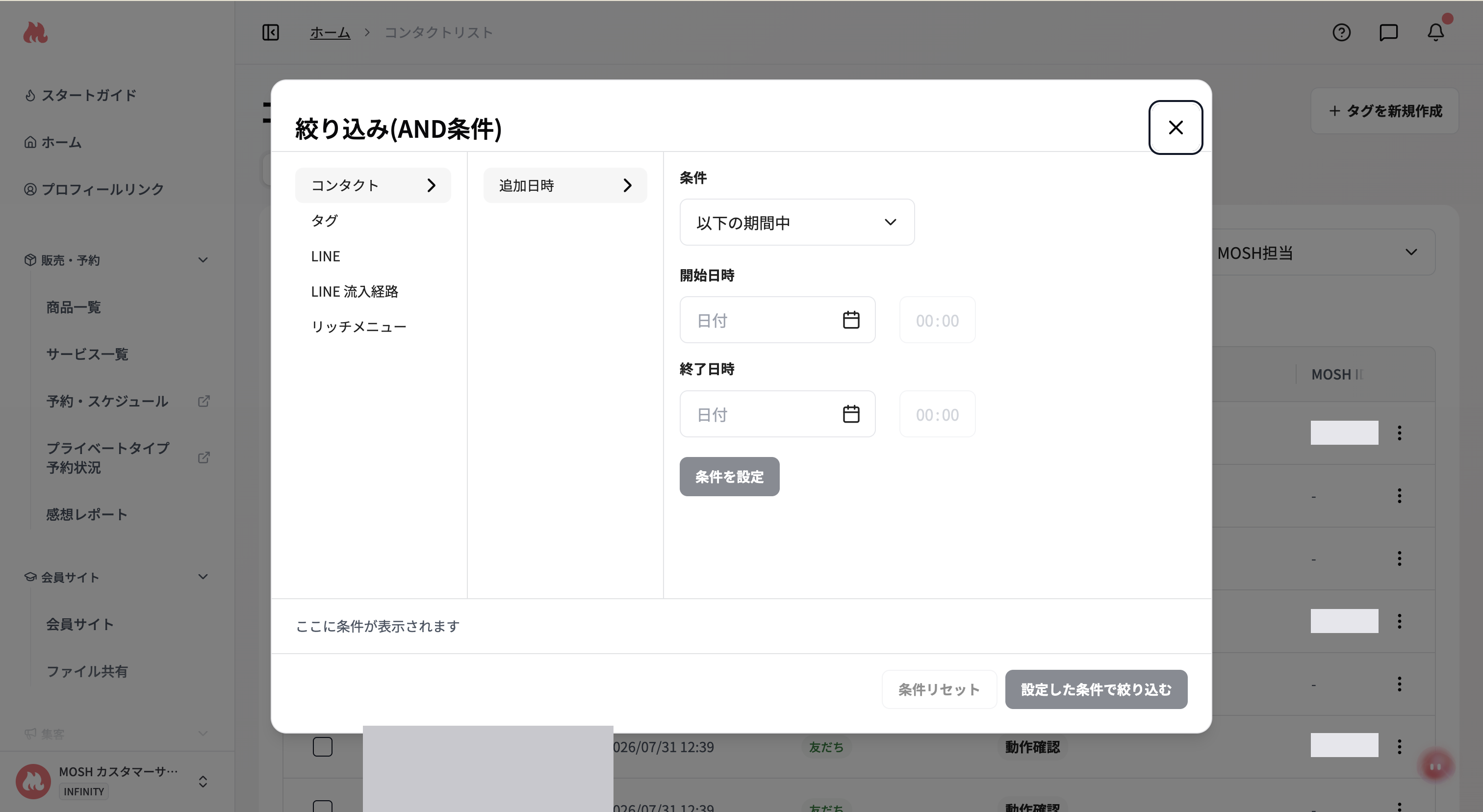Open プロフィールリンク in the sidebar
The height and width of the screenshot is (812, 1483).
coord(94,189)
